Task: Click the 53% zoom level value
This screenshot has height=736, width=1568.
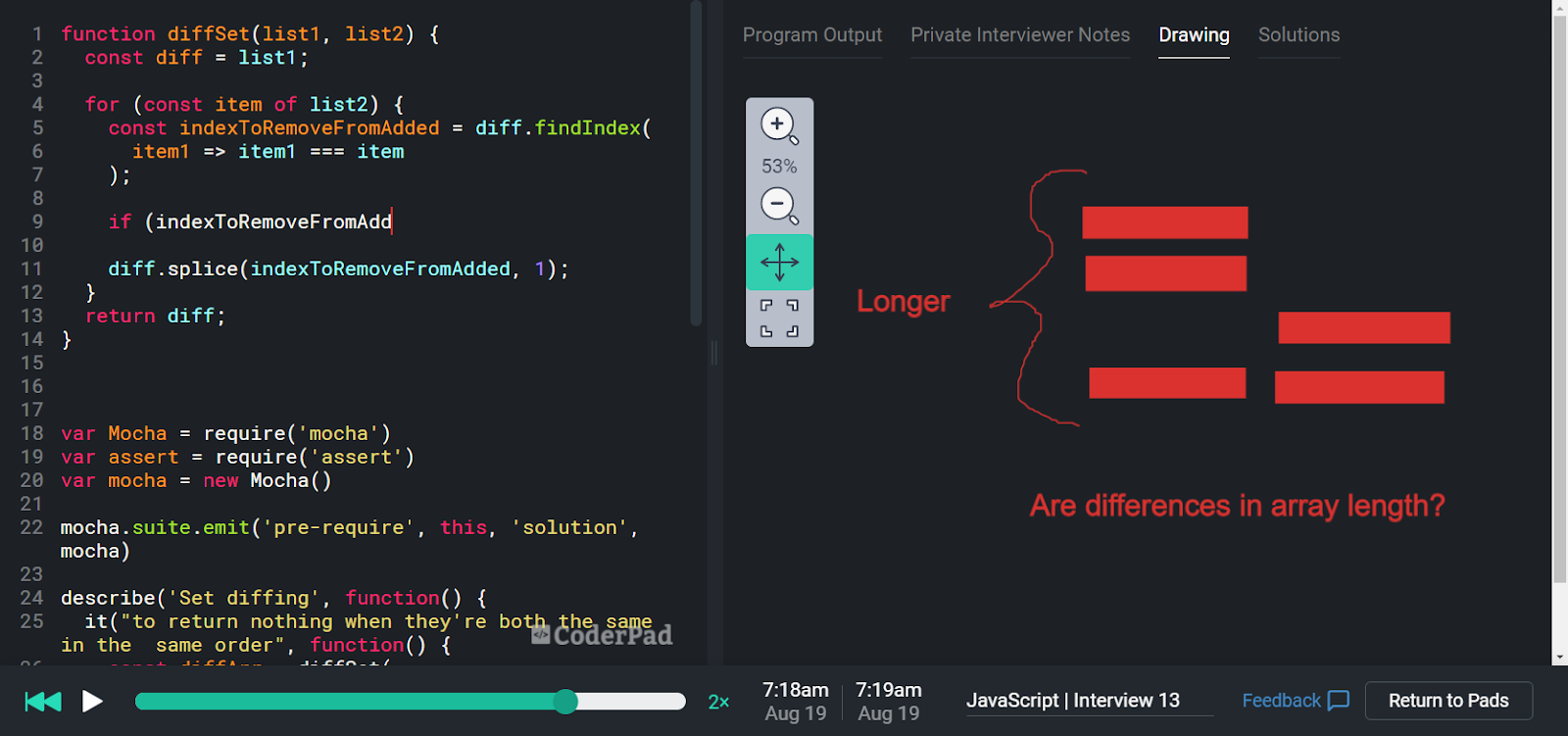Action: click(779, 167)
